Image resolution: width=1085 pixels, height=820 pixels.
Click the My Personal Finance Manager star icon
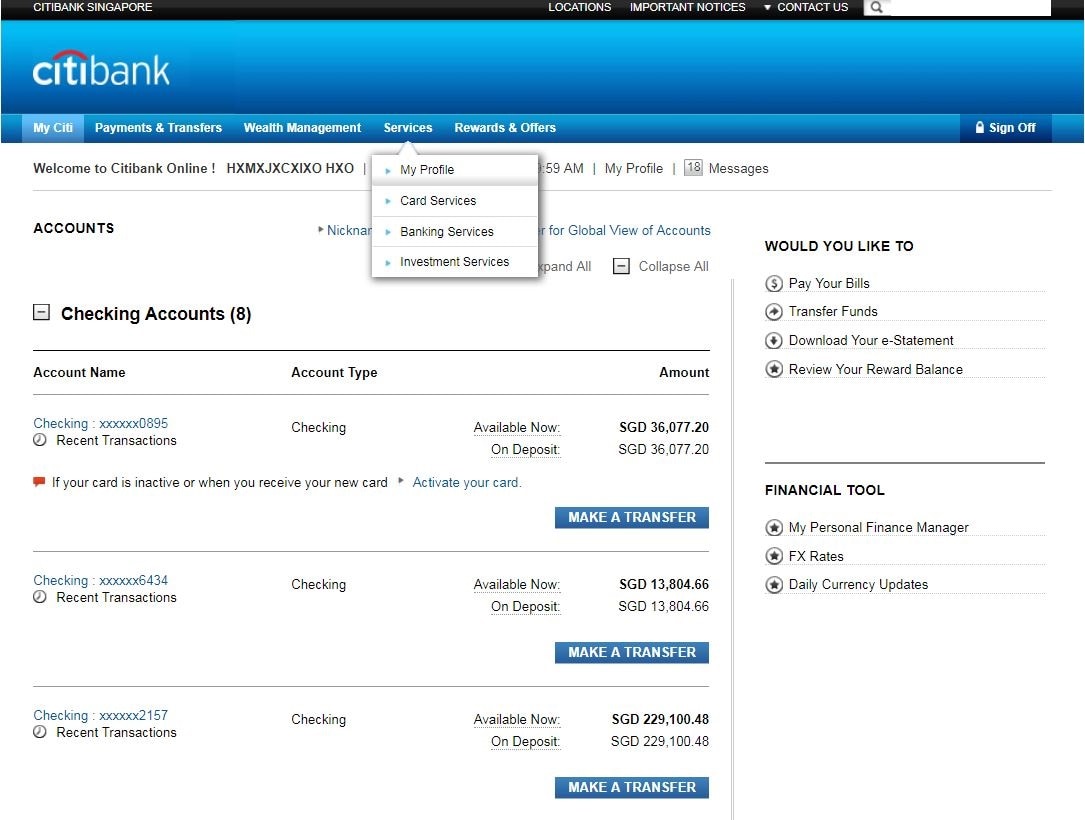click(x=773, y=528)
